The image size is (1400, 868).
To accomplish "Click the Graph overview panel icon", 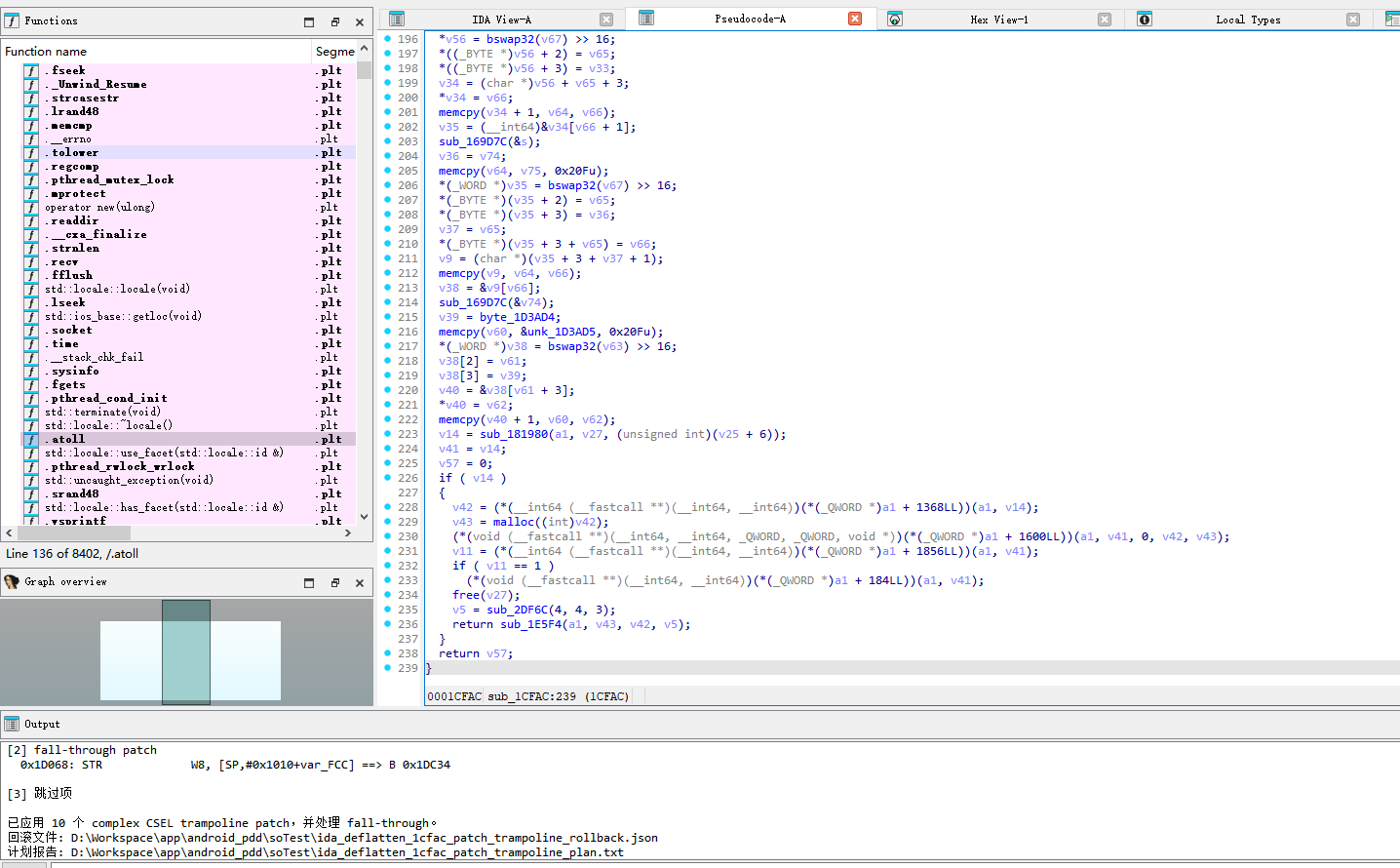I will [x=12, y=581].
